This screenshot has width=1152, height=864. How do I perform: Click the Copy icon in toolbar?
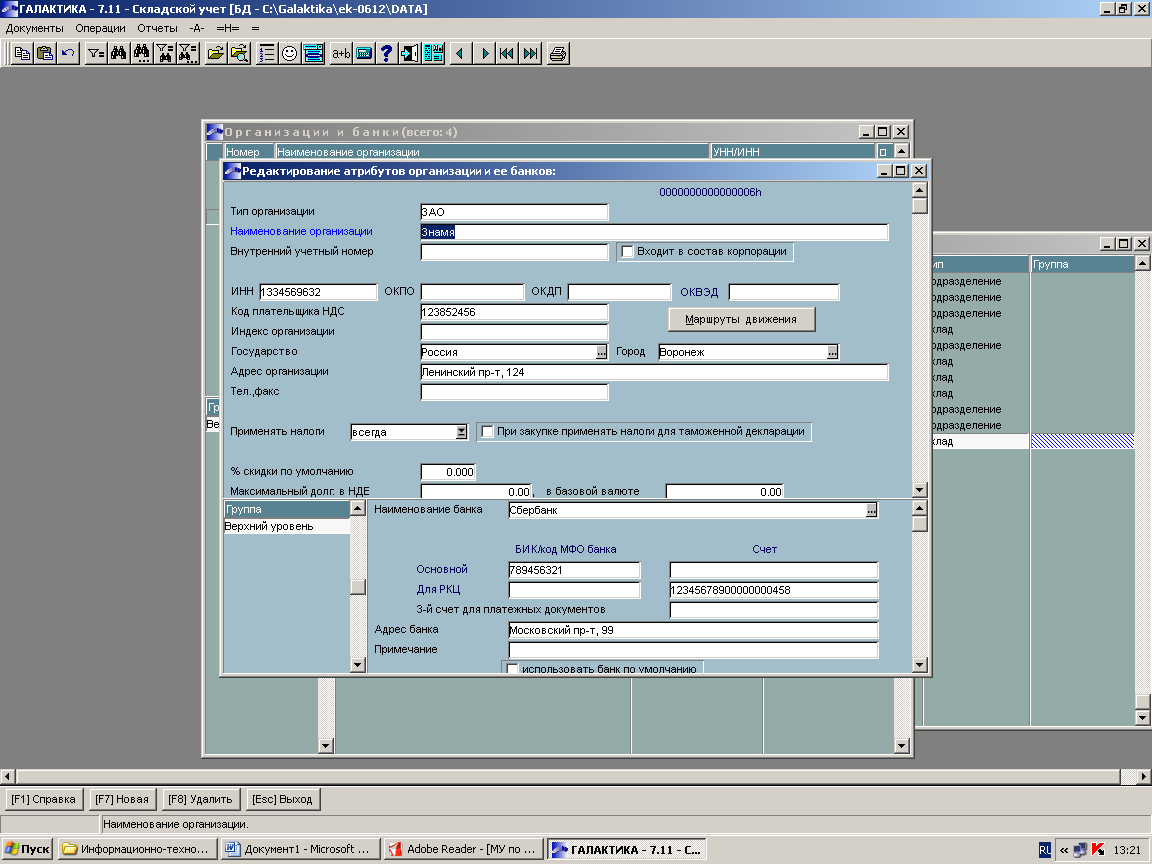pos(23,54)
